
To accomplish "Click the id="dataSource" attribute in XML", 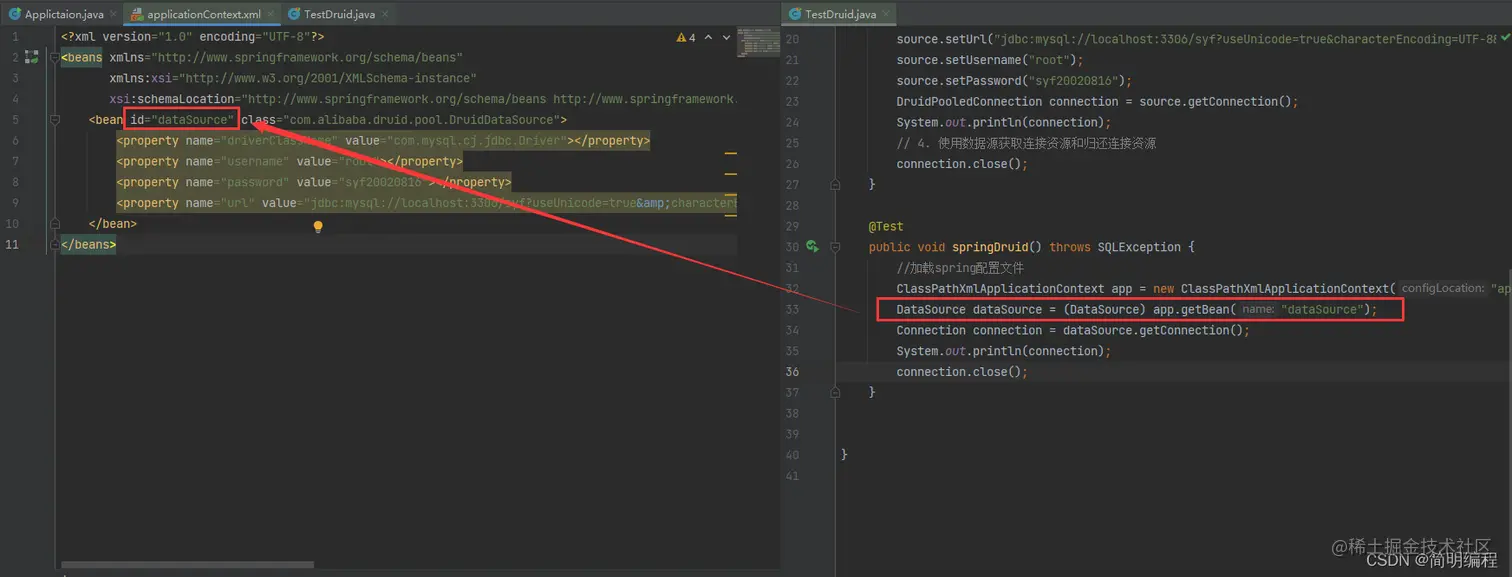I will point(183,120).
